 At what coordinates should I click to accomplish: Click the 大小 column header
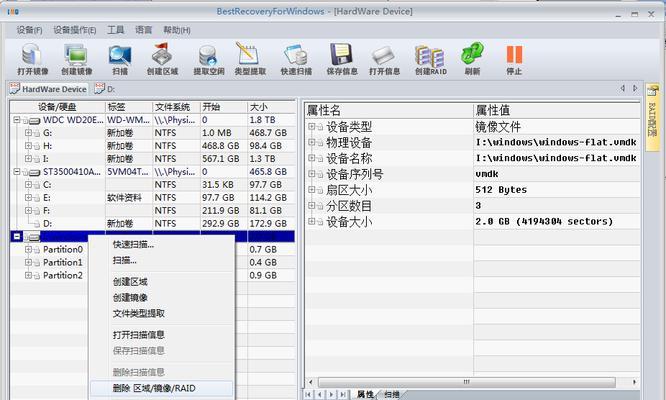coord(271,107)
